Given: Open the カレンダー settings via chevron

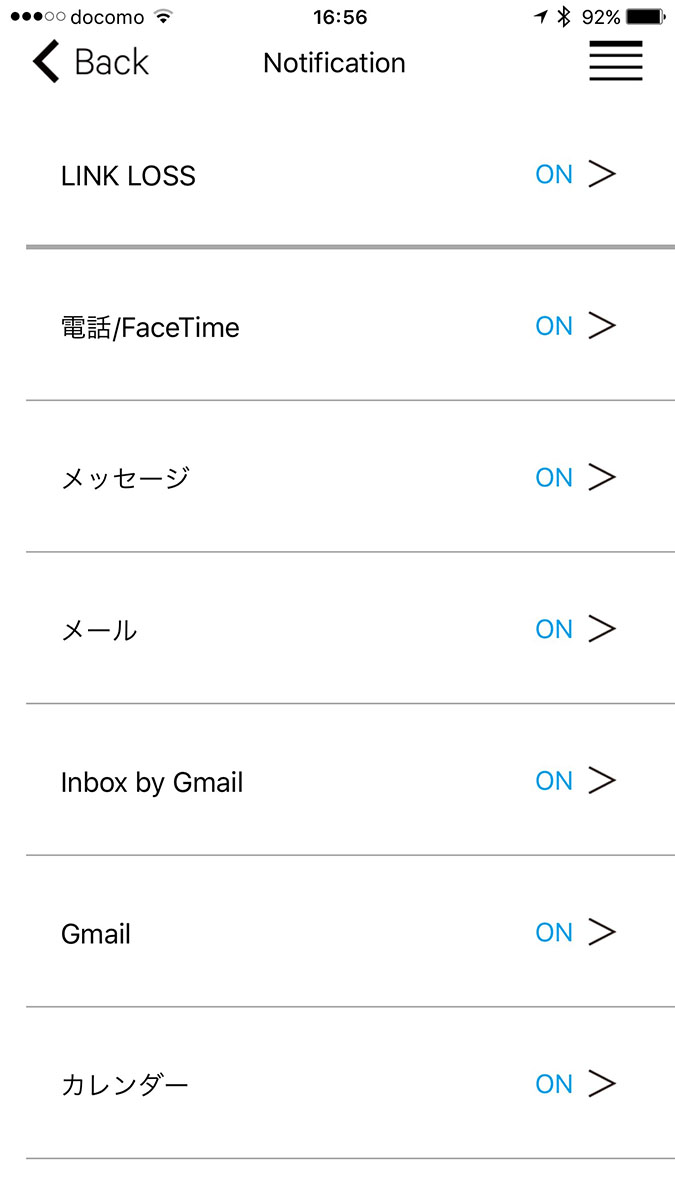Looking at the screenshot, I should [x=604, y=1083].
